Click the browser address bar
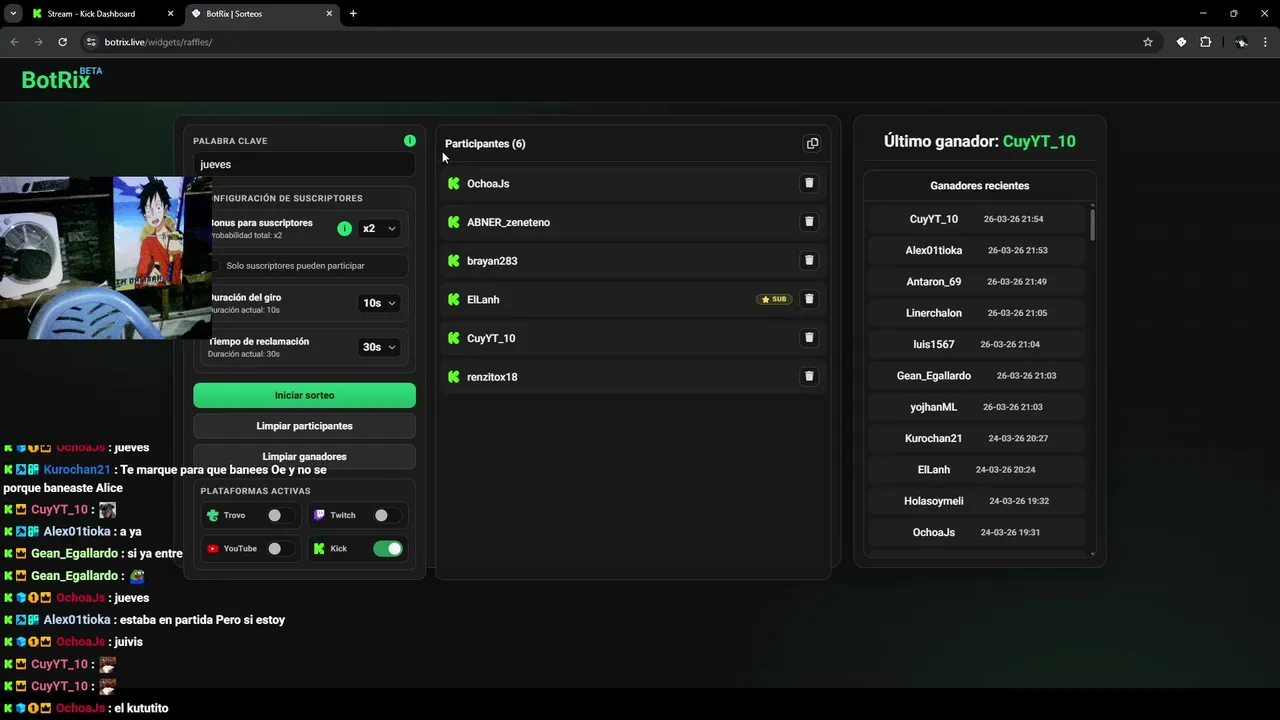Viewport: 1280px width, 720px height. tap(620, 42)
